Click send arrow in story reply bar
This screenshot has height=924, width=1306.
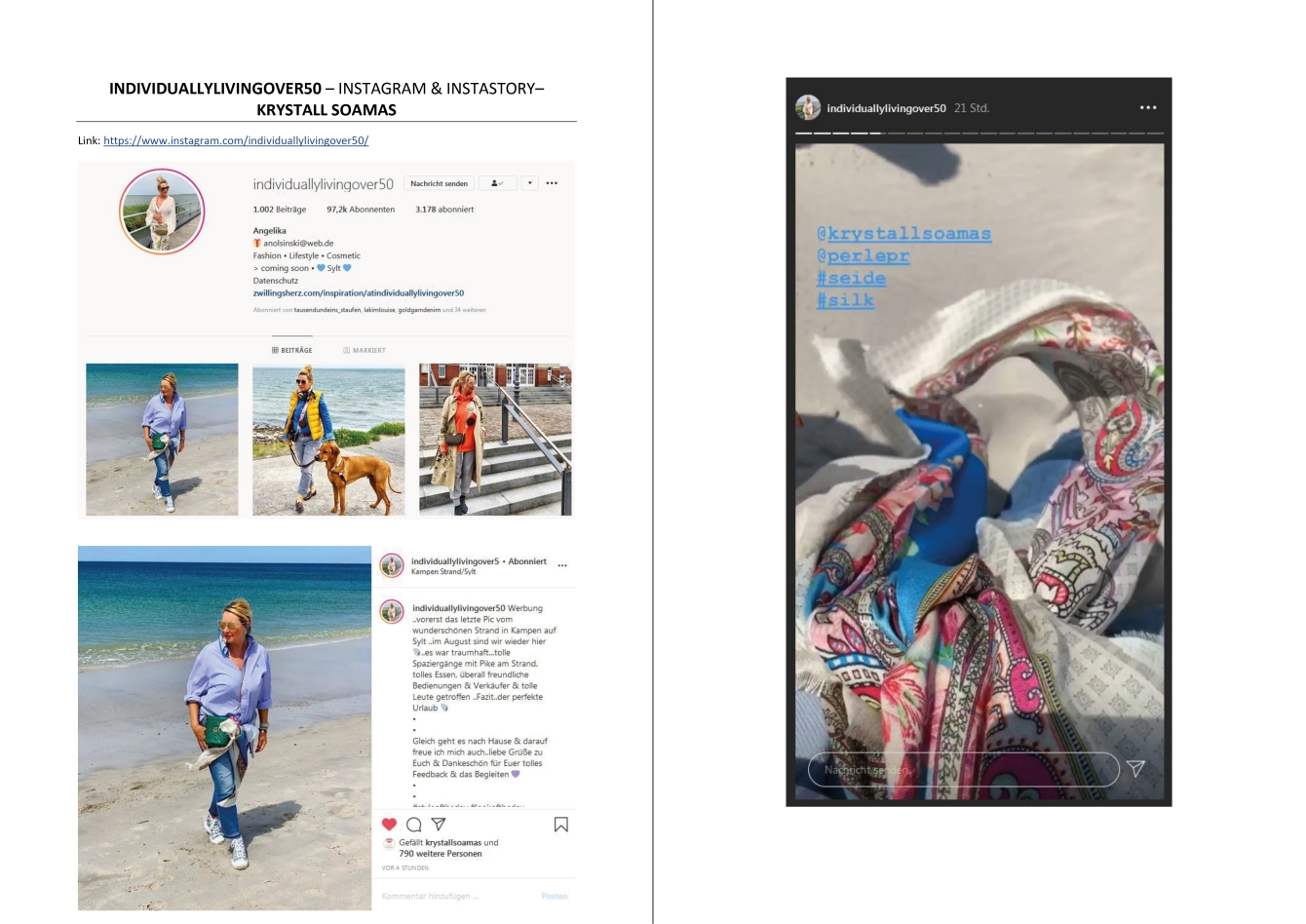click(1136, 768)
